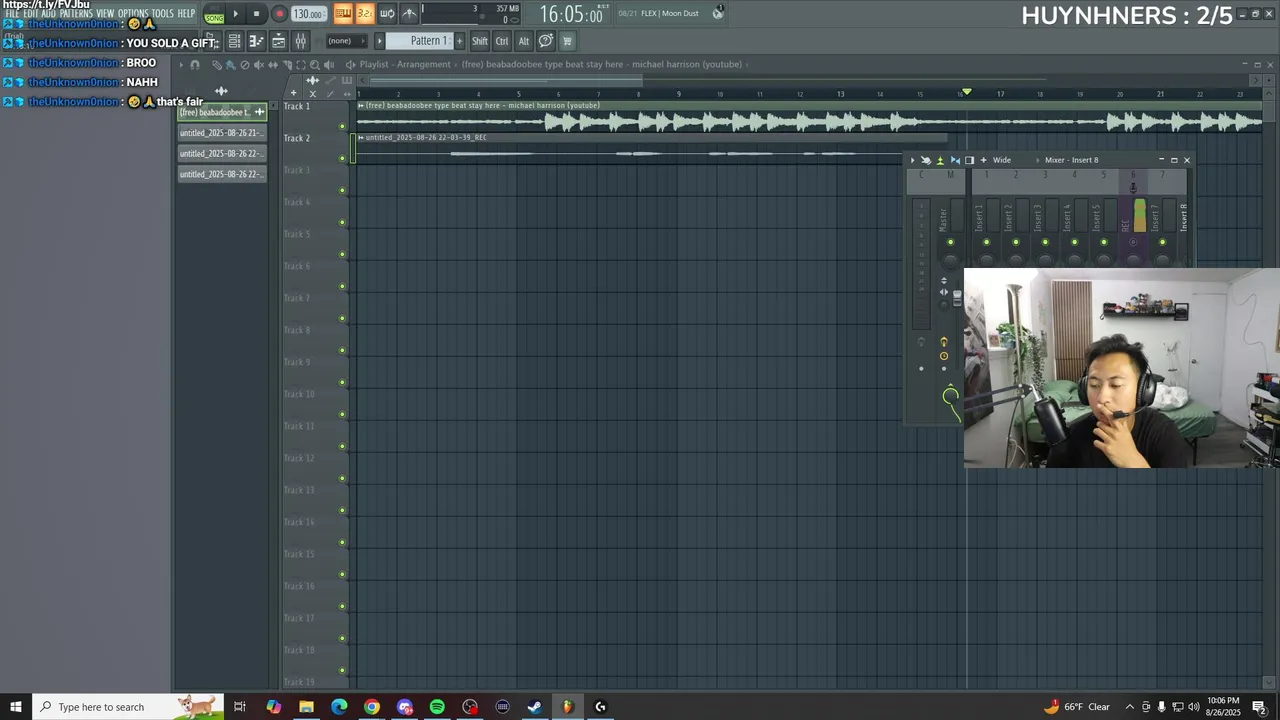Select the Playlist Slip tool
The image size is (1280, 720).
(272, 64)
